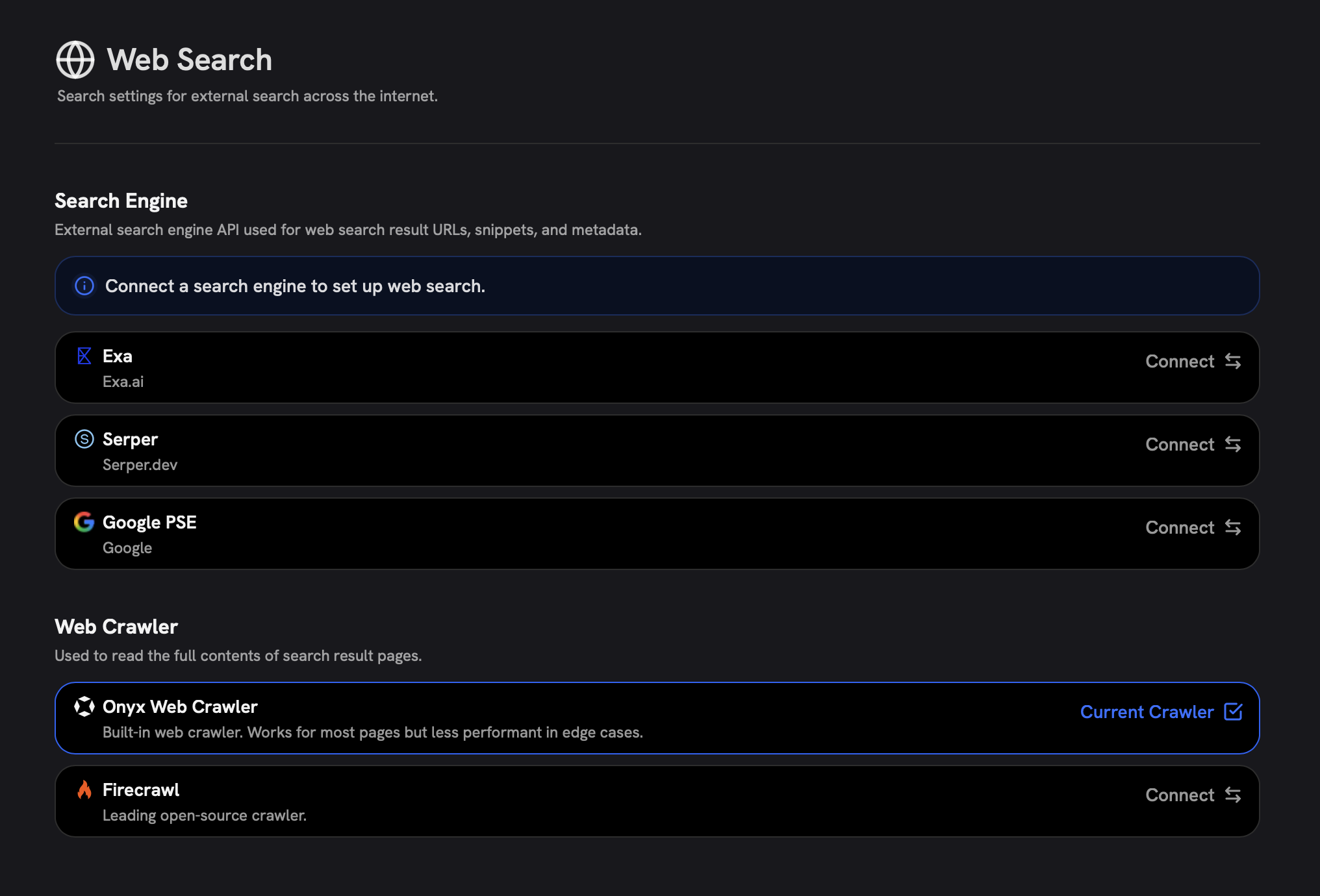Connect Google PSE

point(1180,528)
